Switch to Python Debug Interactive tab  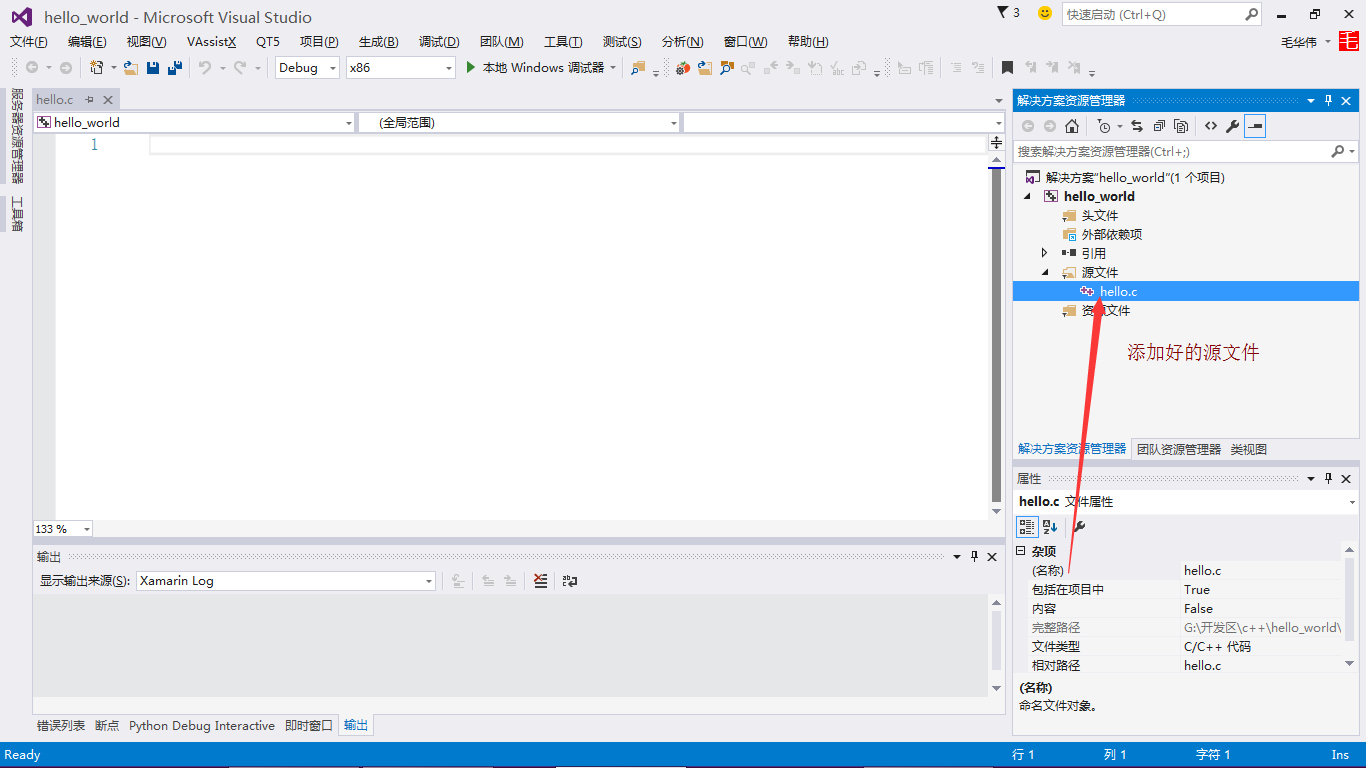[x=202, y=725]
